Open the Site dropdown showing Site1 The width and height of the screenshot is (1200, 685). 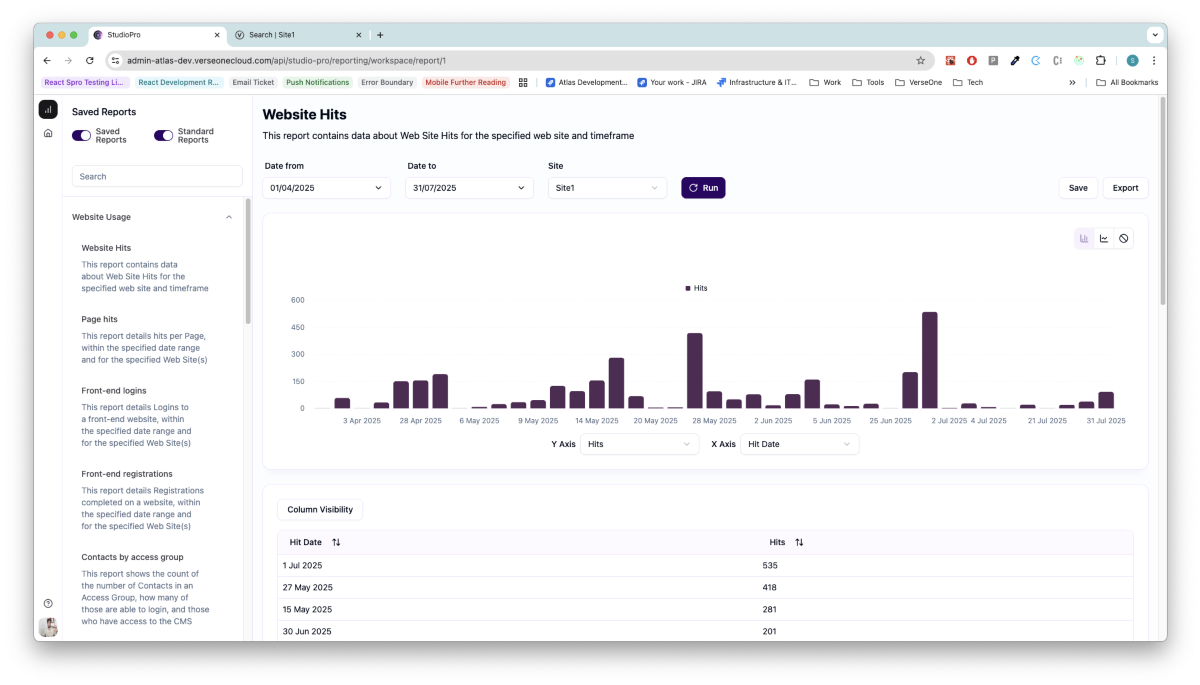[607, 188]
